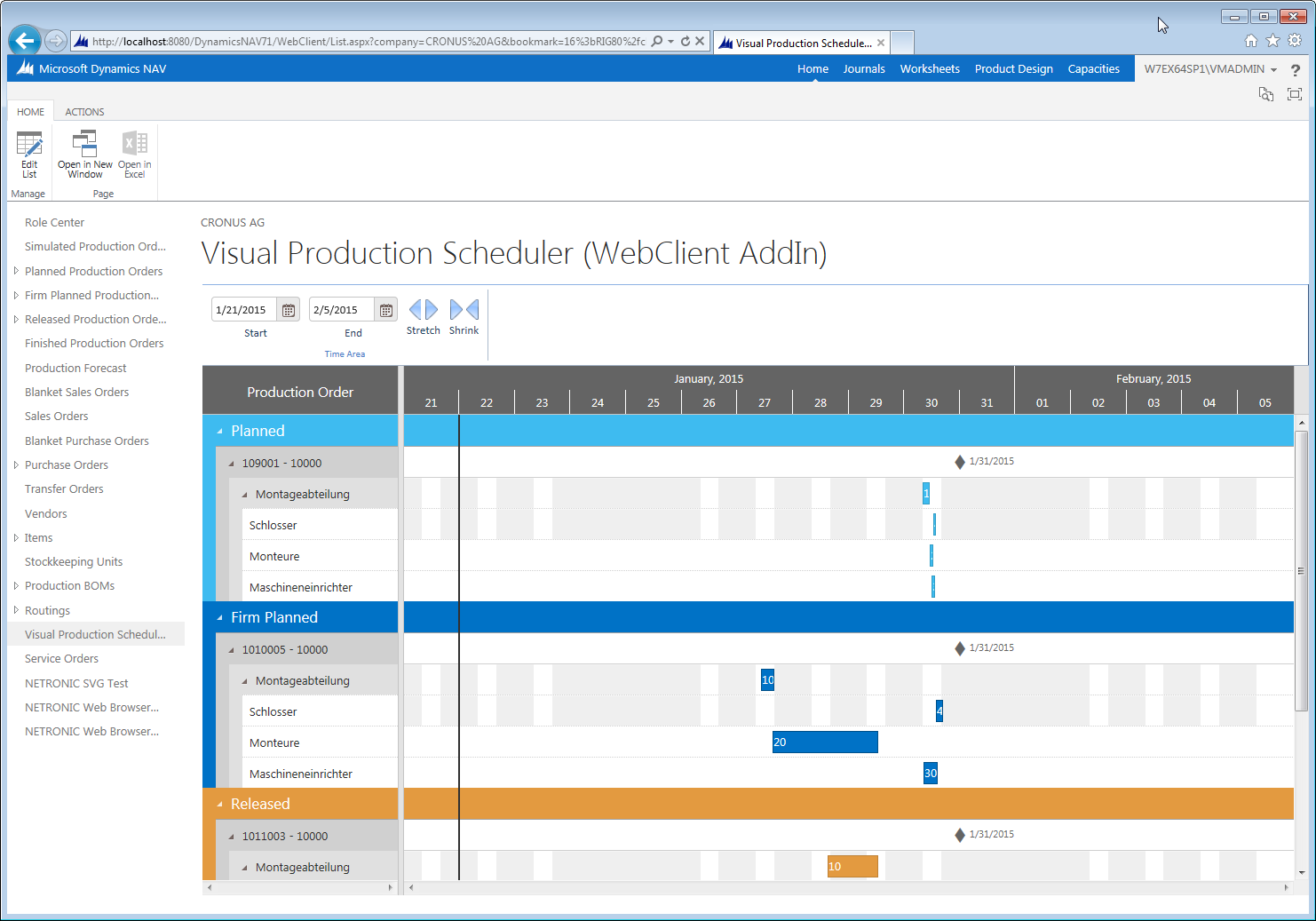Click the browser URL address field
Viewport: 1316px width, 921px height.
(x=369, y=41)
